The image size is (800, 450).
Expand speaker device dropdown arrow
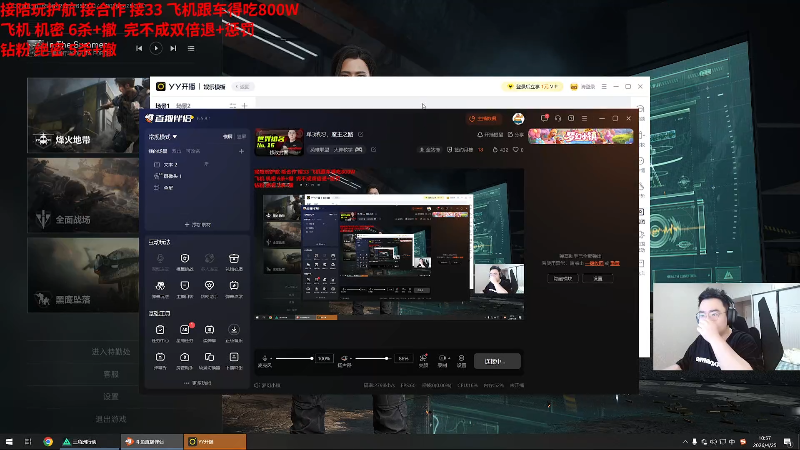click(x=351, y=359)
